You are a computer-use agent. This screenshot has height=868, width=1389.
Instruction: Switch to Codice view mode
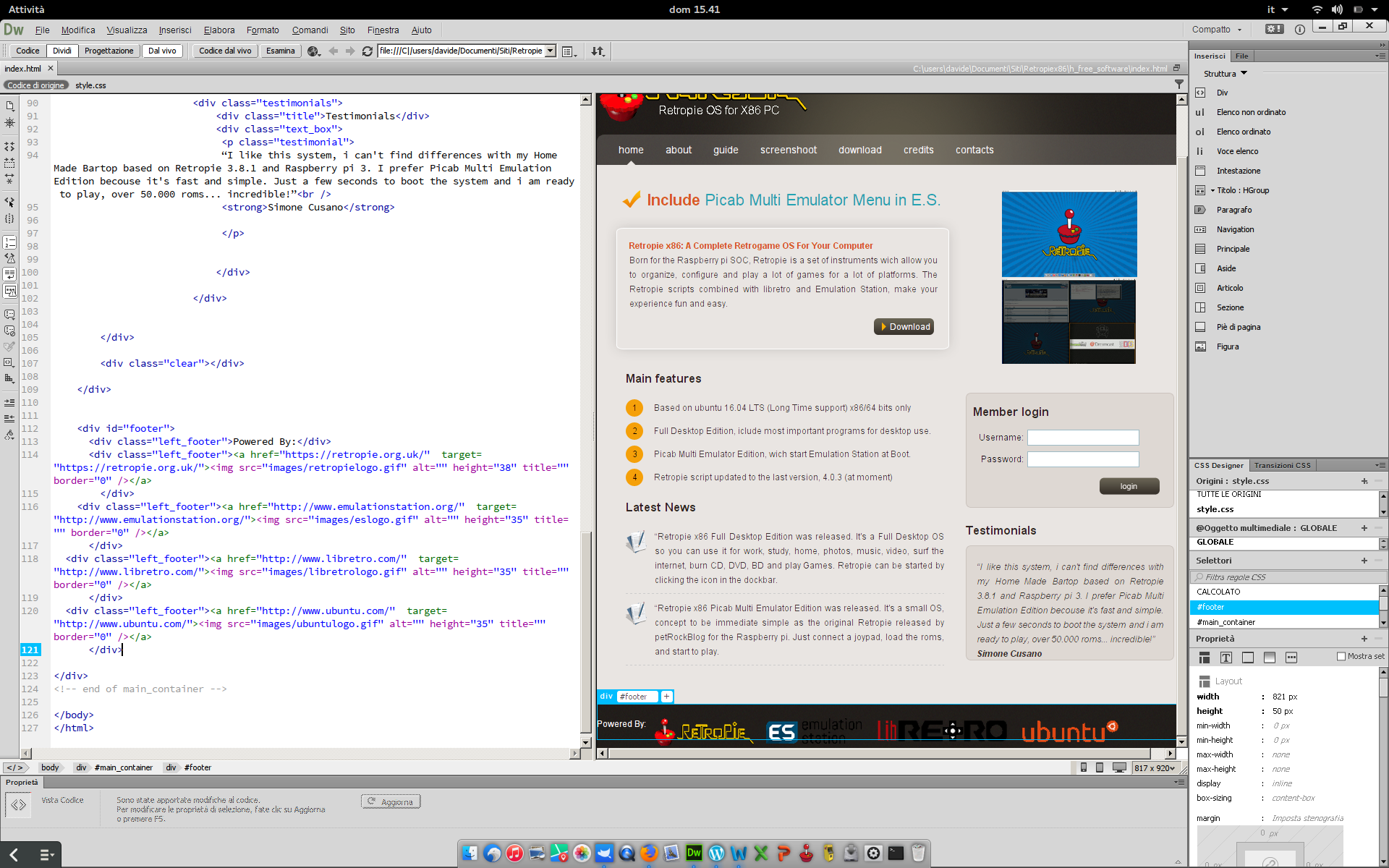[27, 51]
